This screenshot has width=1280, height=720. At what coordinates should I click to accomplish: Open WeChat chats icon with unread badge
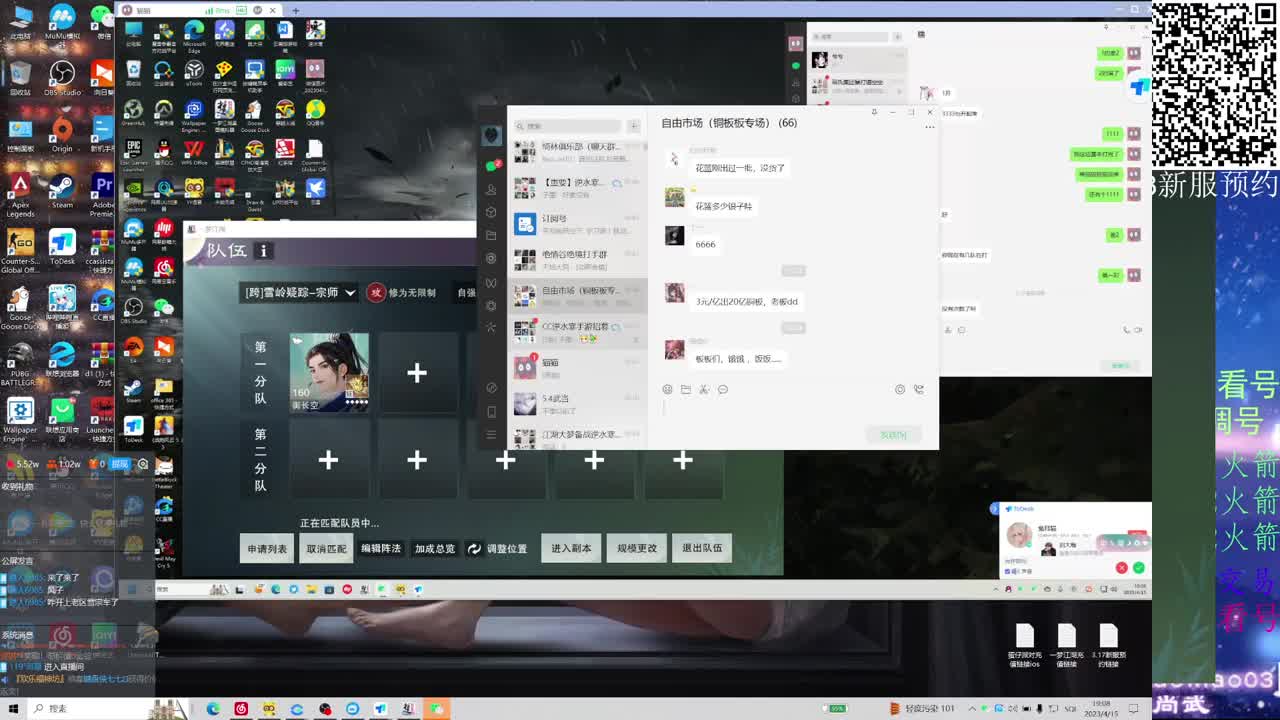click(x=491, y=166)
